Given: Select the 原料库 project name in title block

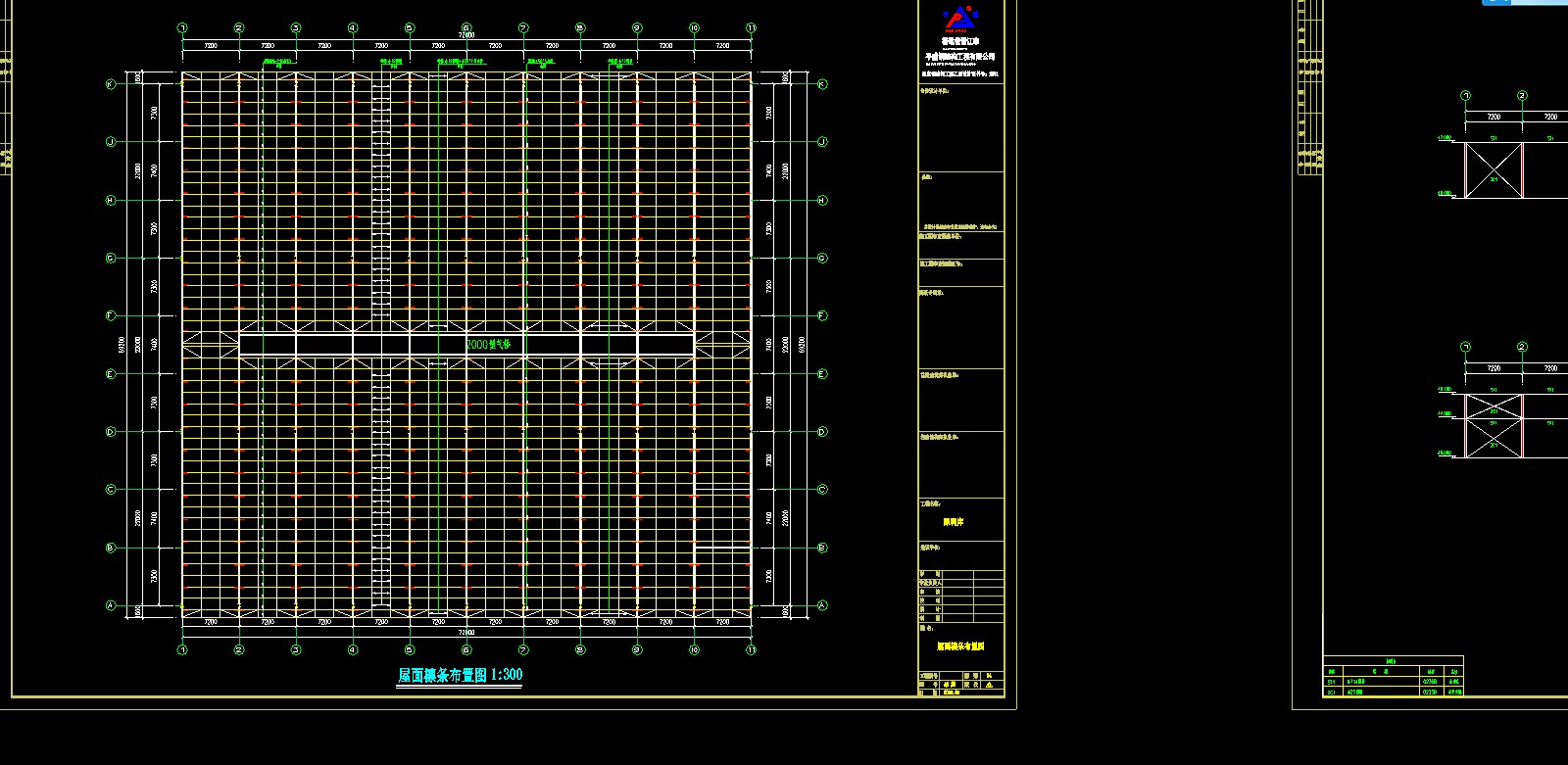Looking at the screenshot, I should tap(954, 522).
